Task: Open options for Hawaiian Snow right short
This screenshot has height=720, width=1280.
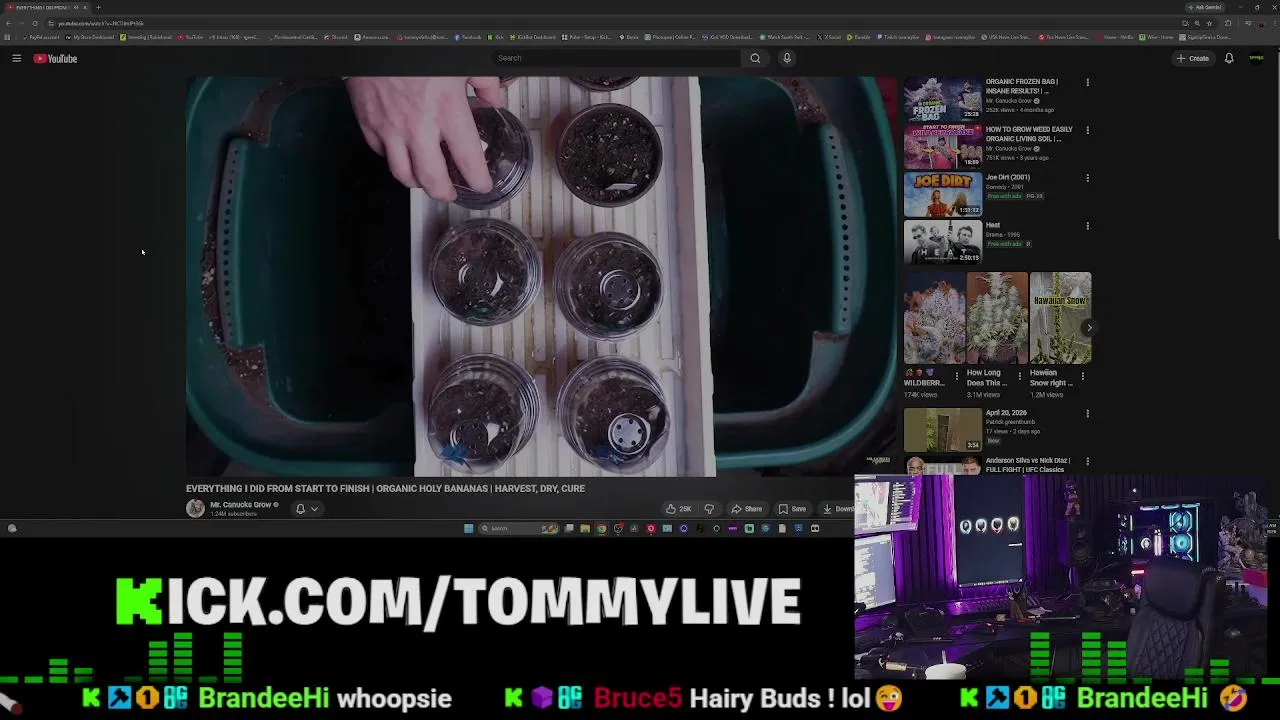Action: click(x=1082, y=377)
